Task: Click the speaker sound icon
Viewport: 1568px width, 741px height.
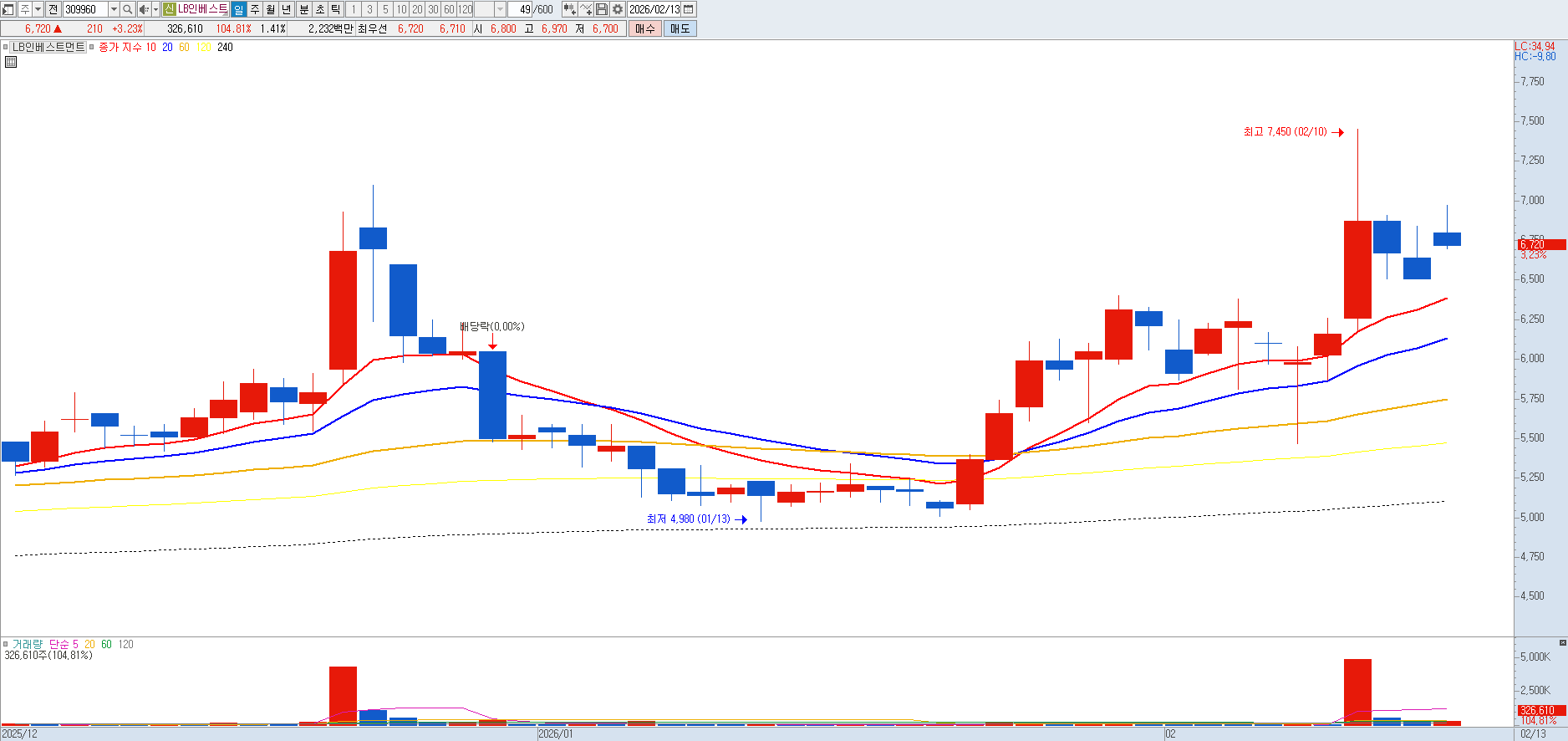Action: click(x=143, y=9)
